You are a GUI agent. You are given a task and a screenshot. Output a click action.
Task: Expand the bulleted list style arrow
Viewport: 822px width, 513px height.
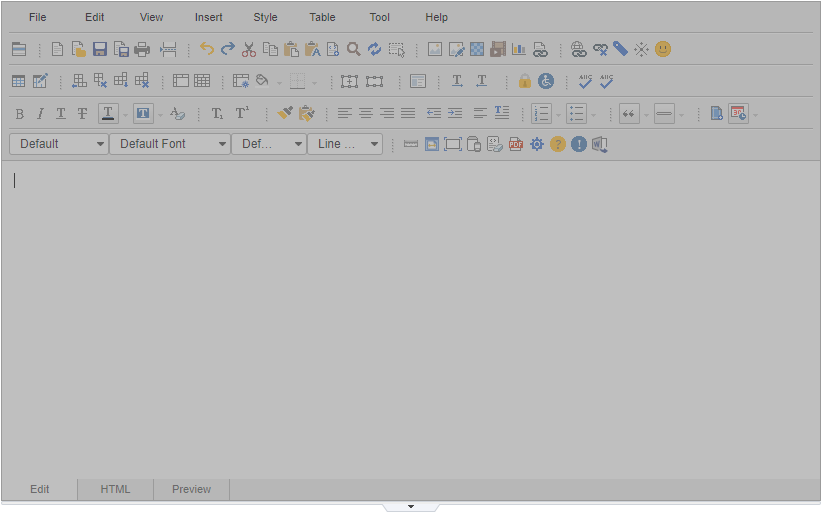[593, 115]
